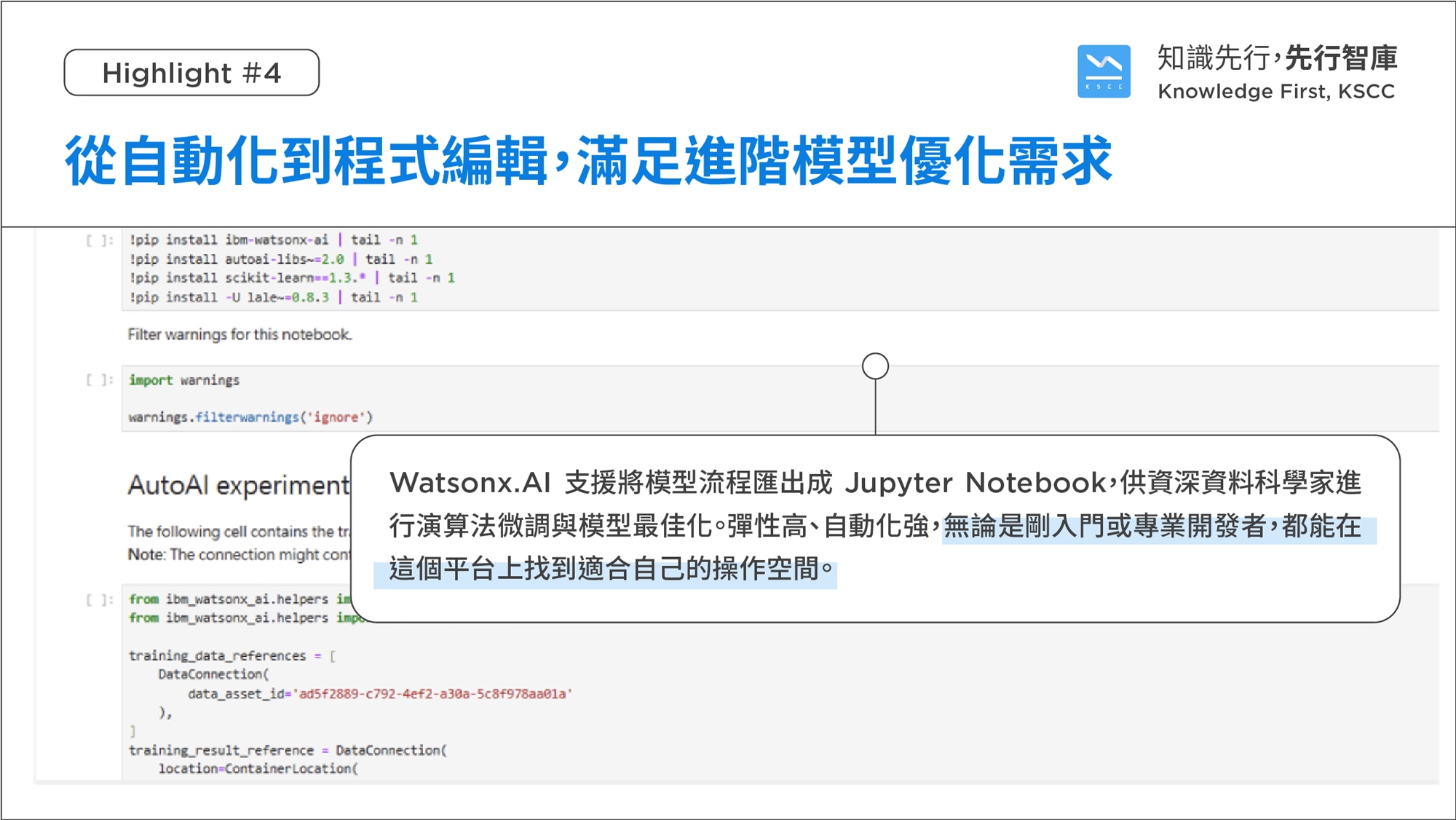Click the Chinese slogan beside the logo
Viewport: 1456px width, 820px height.
coord(1276,58)
